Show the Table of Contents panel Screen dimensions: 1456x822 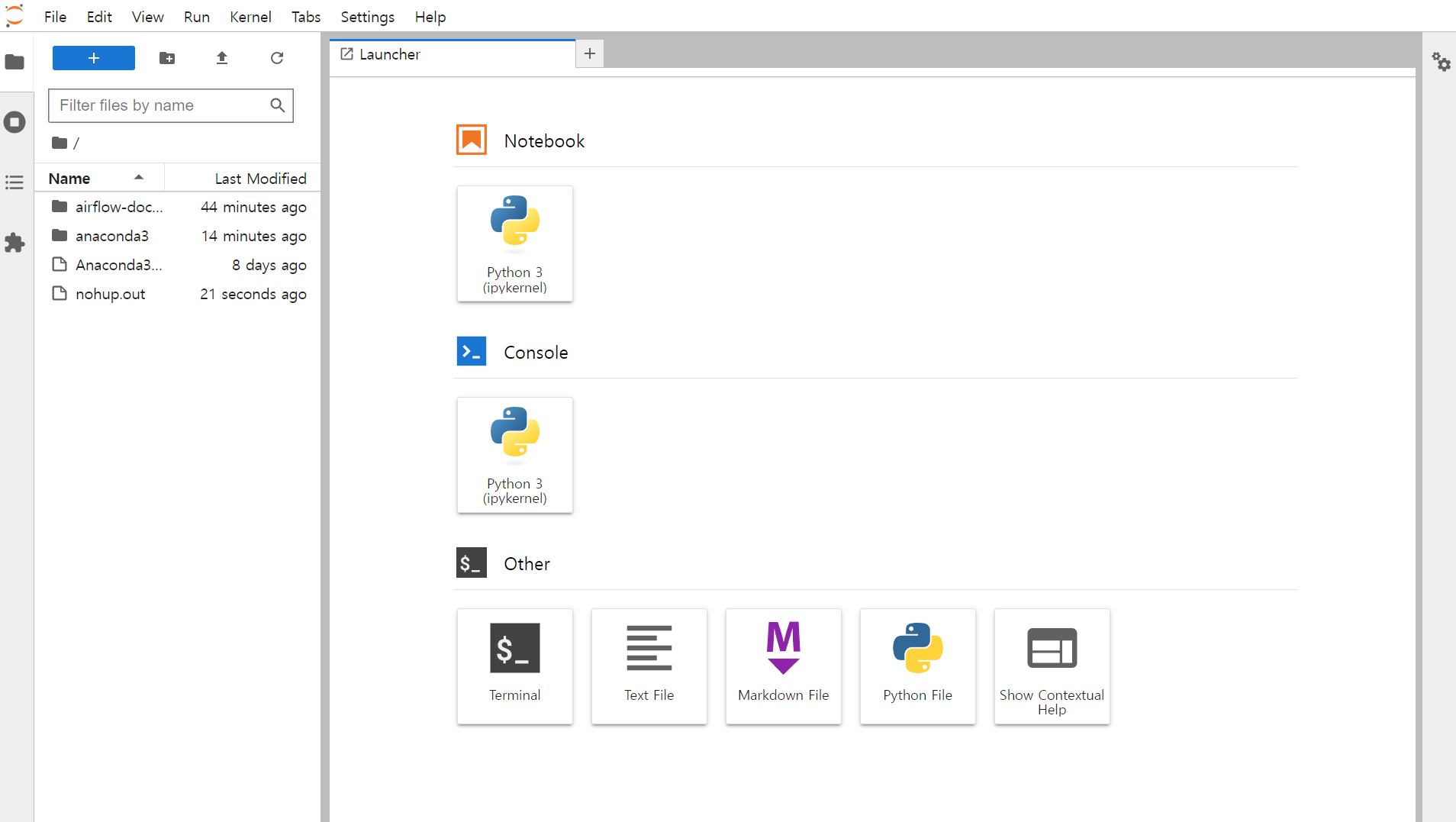tap(14, 182)
